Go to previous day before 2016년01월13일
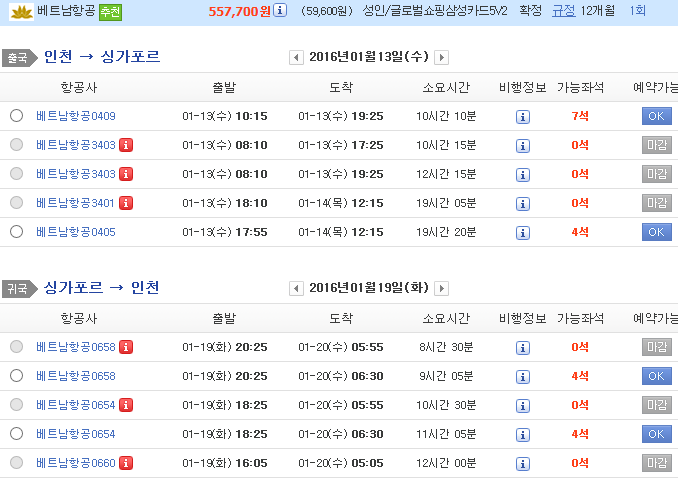This screenshot has height=478, width=678. (x=296, y=58)
